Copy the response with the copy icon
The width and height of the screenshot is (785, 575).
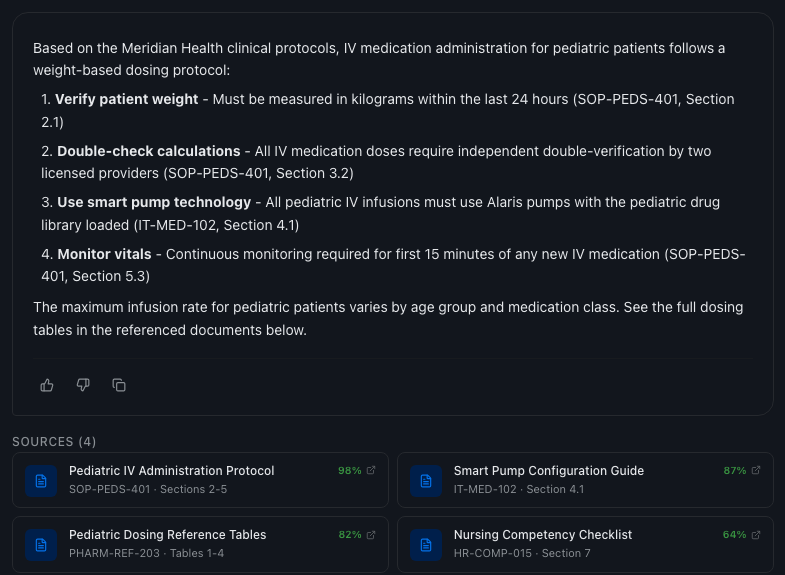119,385
